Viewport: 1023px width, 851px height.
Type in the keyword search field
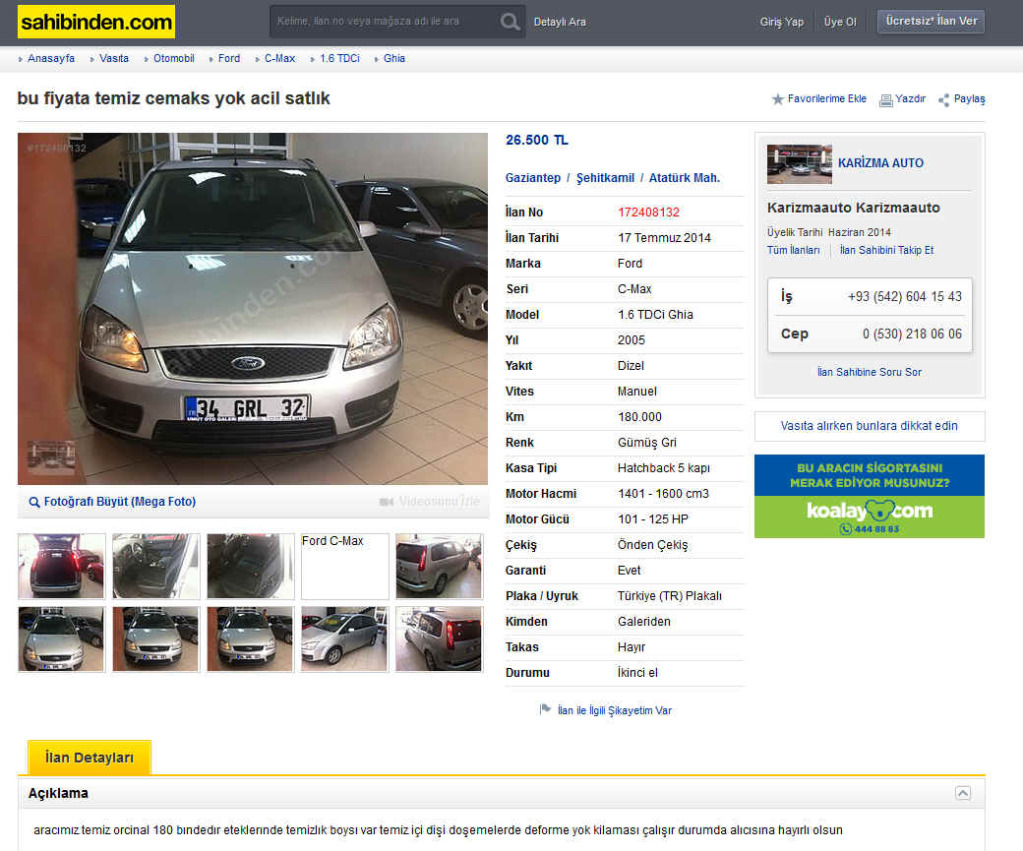click(x=385, y=21)
